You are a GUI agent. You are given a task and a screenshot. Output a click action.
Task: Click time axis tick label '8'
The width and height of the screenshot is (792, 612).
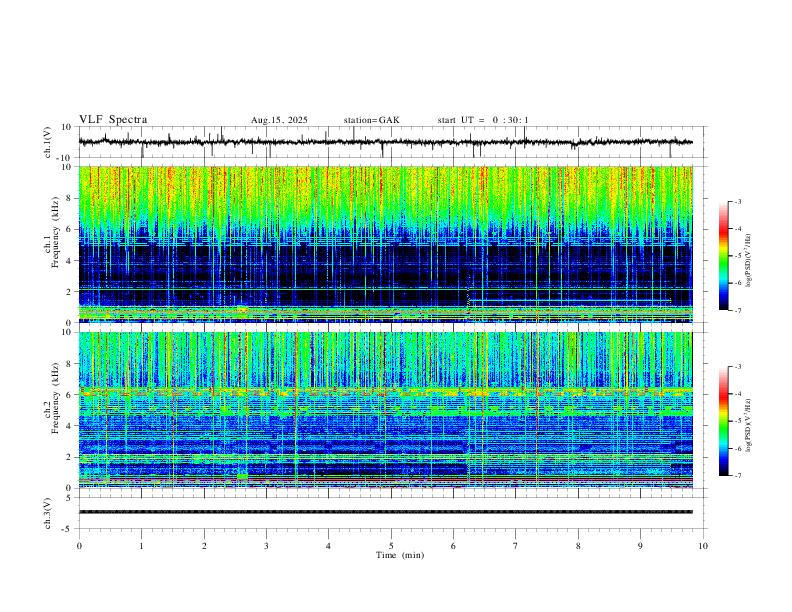click(x=578, y=546)
